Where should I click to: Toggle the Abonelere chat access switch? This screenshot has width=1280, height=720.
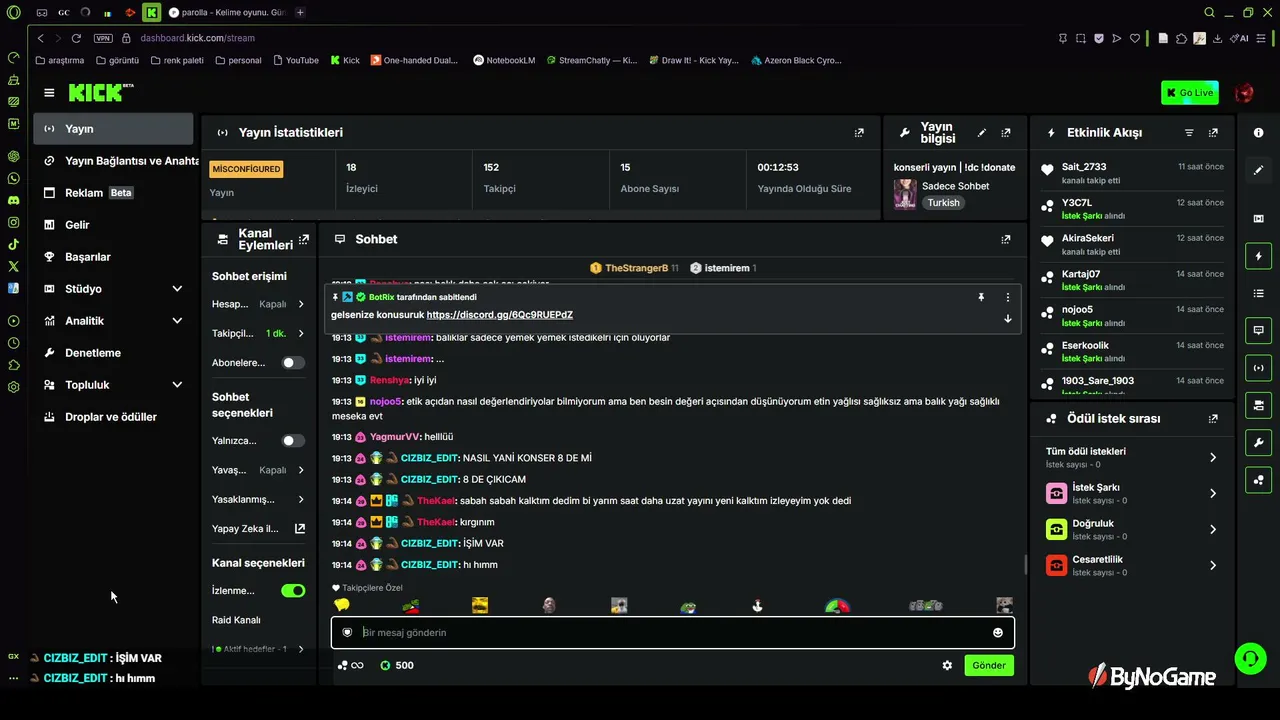click(x=293, y=363)
